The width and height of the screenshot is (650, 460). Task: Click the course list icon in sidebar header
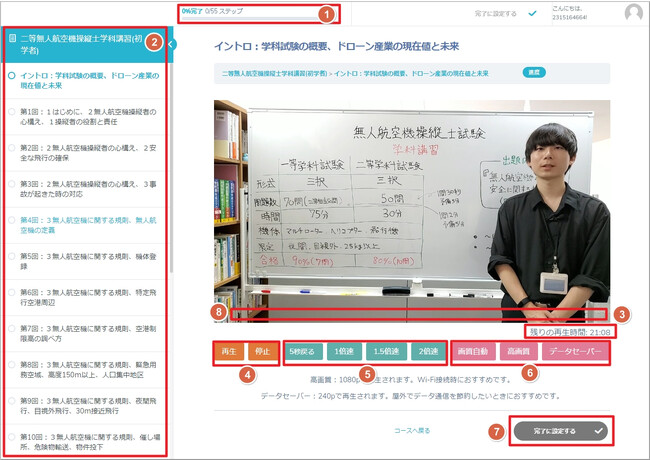coord(12,38)
